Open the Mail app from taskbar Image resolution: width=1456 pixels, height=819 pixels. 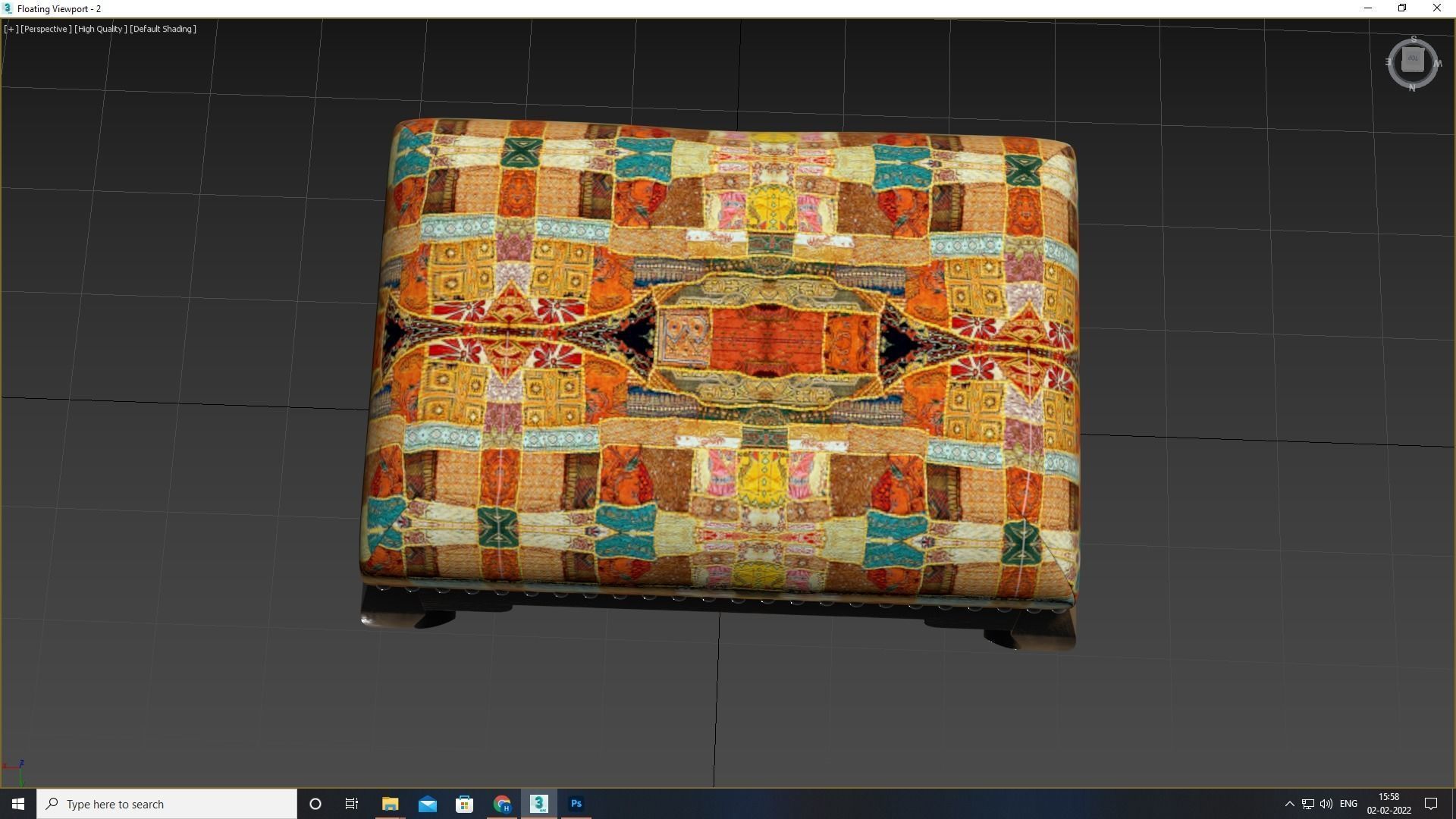tap(428, 804)
